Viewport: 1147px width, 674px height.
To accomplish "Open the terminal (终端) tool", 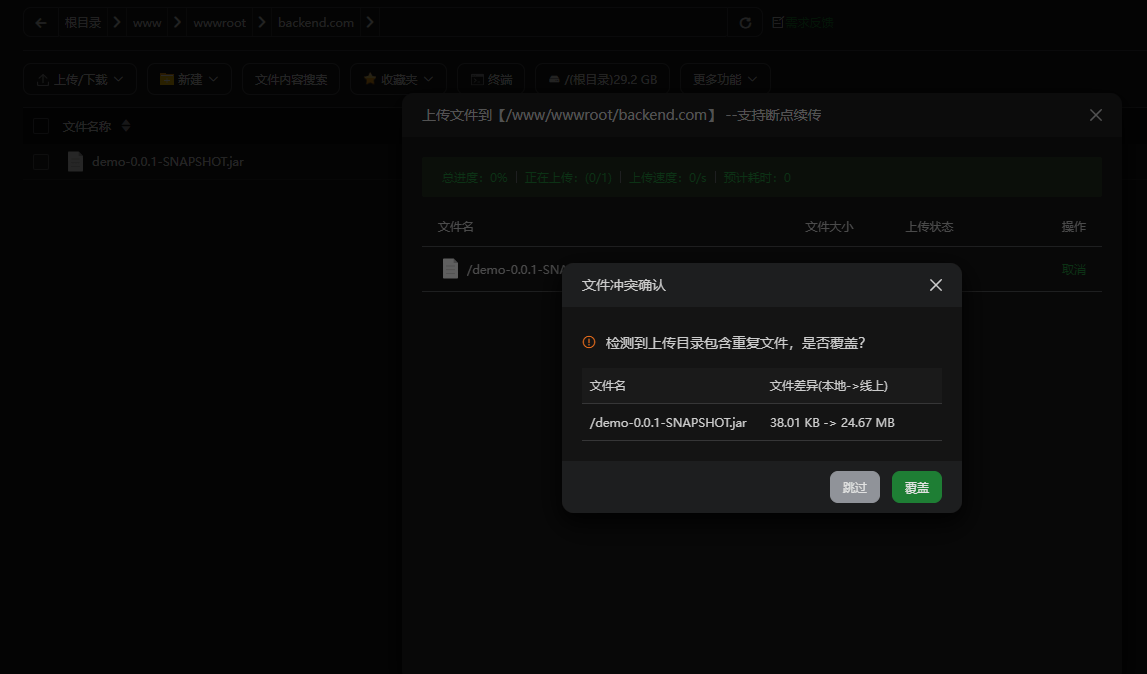I will tap(491, 79).
